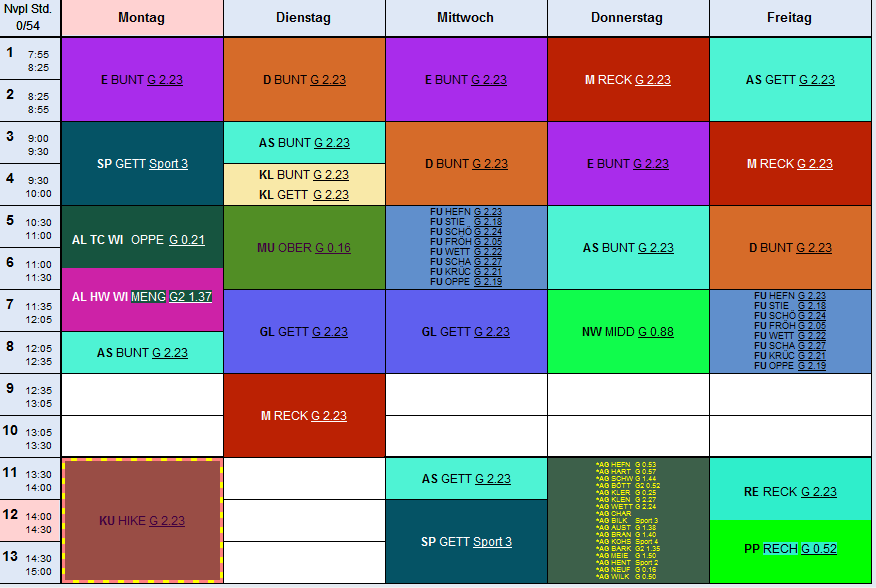Click room link G2 1.37 next to MENG
This screenshot has width=876, height=588.
click(x=190, y=297)
